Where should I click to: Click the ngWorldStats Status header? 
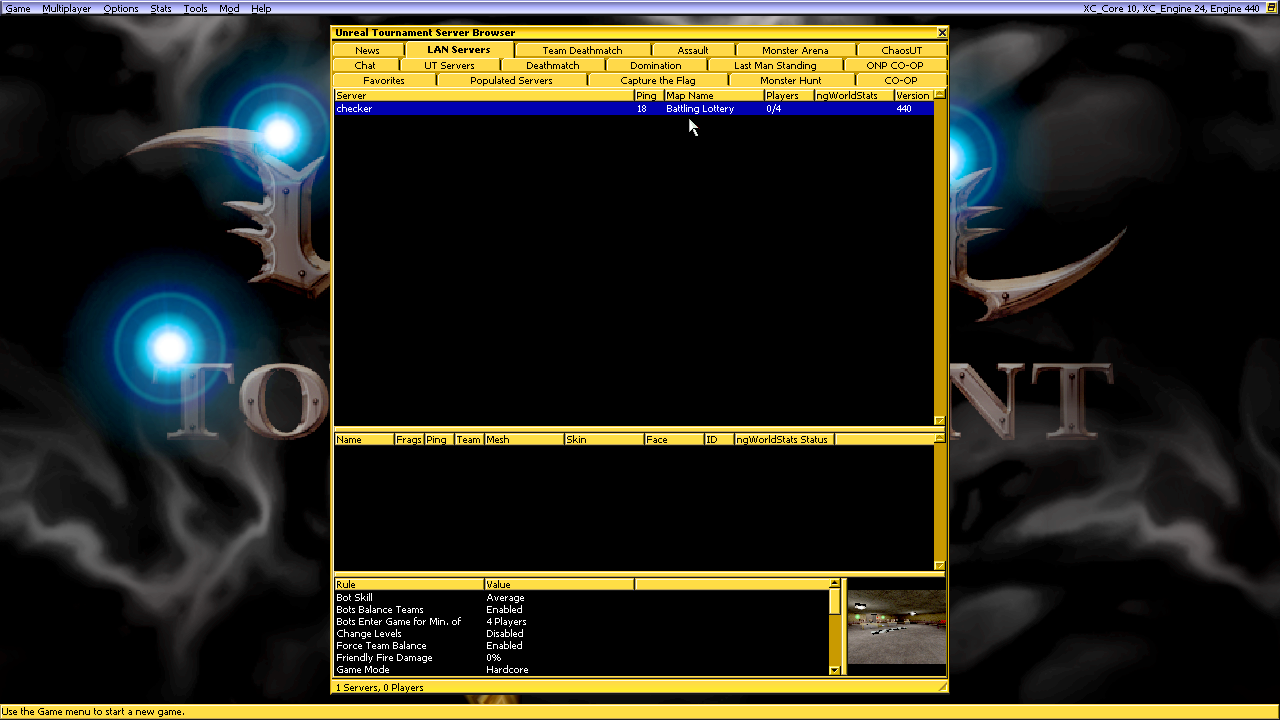click(784, 439)
